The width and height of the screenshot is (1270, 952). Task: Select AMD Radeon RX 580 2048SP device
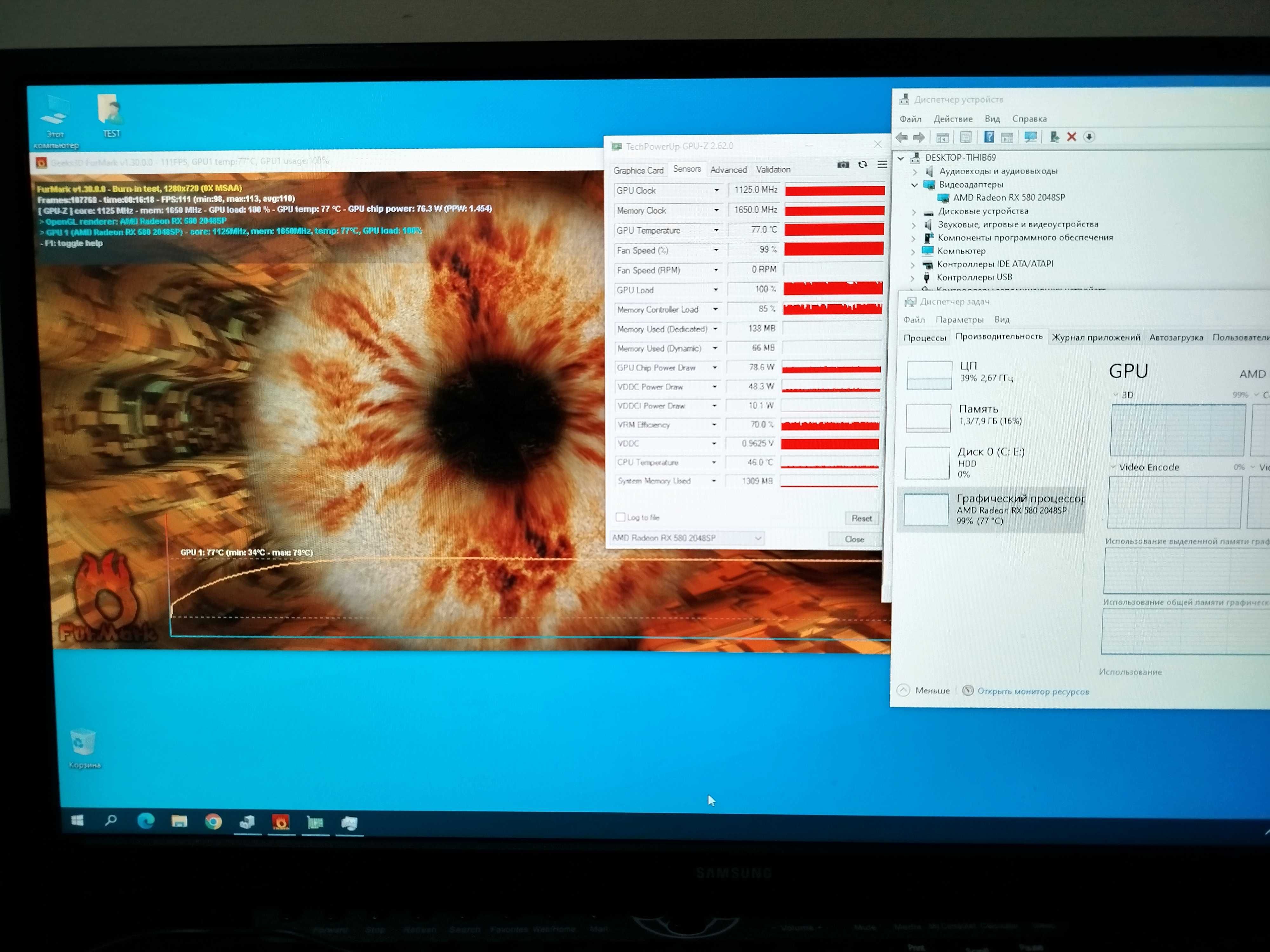pyautogui.click(x=1008, y=197)
